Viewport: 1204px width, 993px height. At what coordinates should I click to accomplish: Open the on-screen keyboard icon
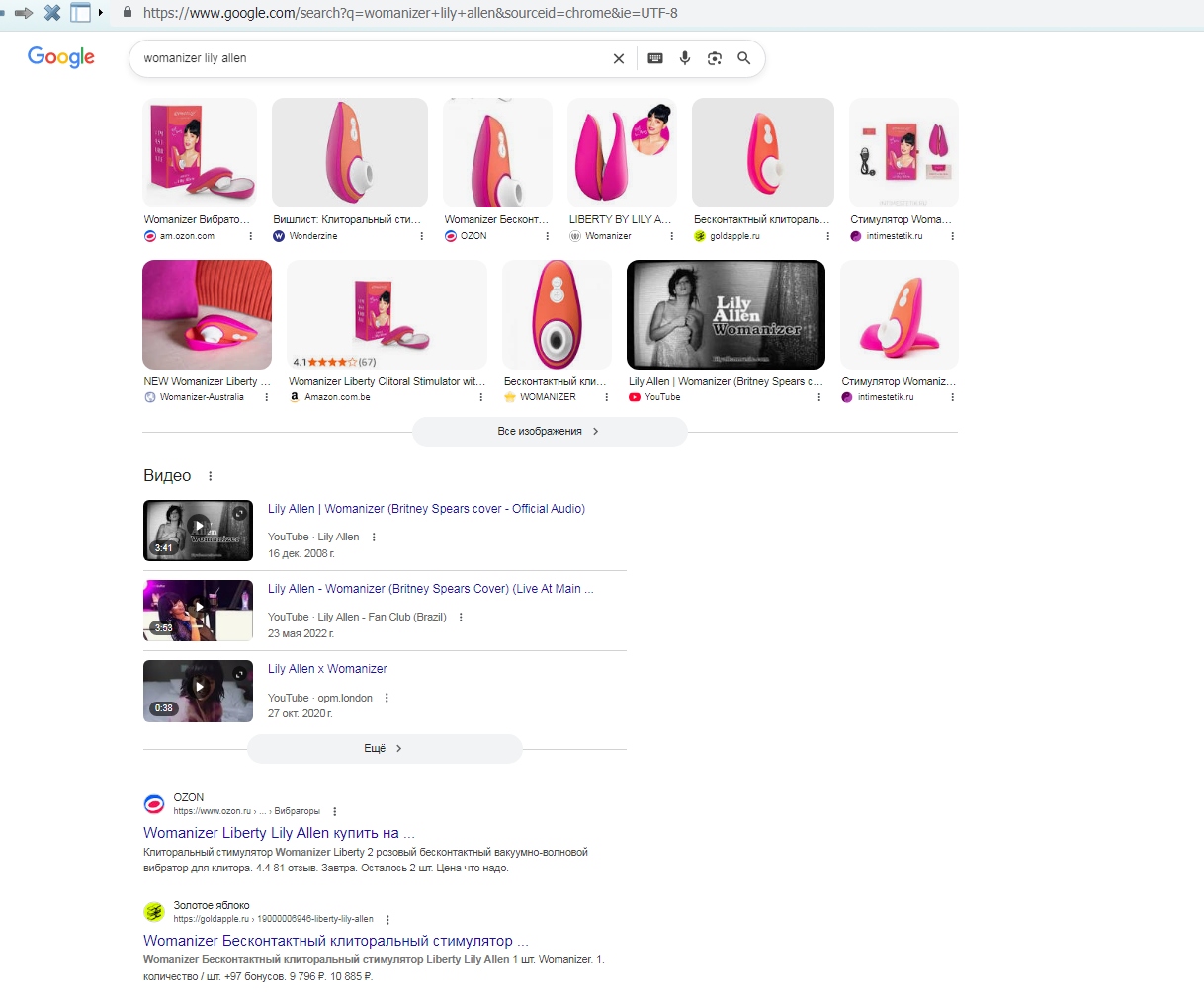[x=655, y=58]
